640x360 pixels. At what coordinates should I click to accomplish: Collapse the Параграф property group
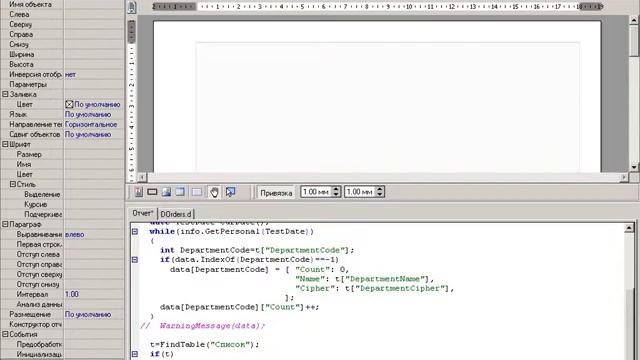[5, 224]
